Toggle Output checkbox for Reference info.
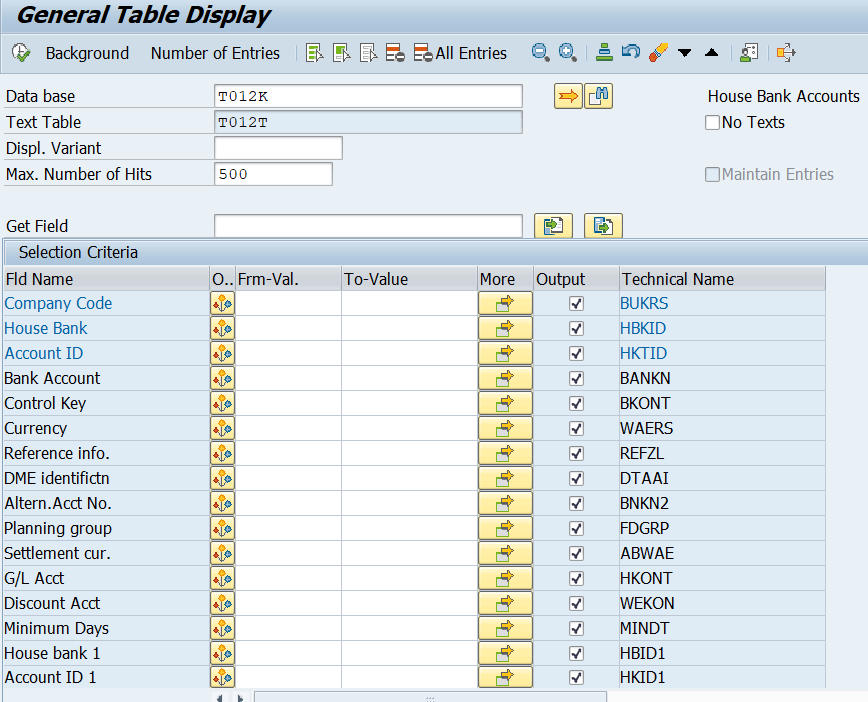Image resolution: width=868 pixels, height=702 pixels. pyautogui.click(x=576, y=453)
